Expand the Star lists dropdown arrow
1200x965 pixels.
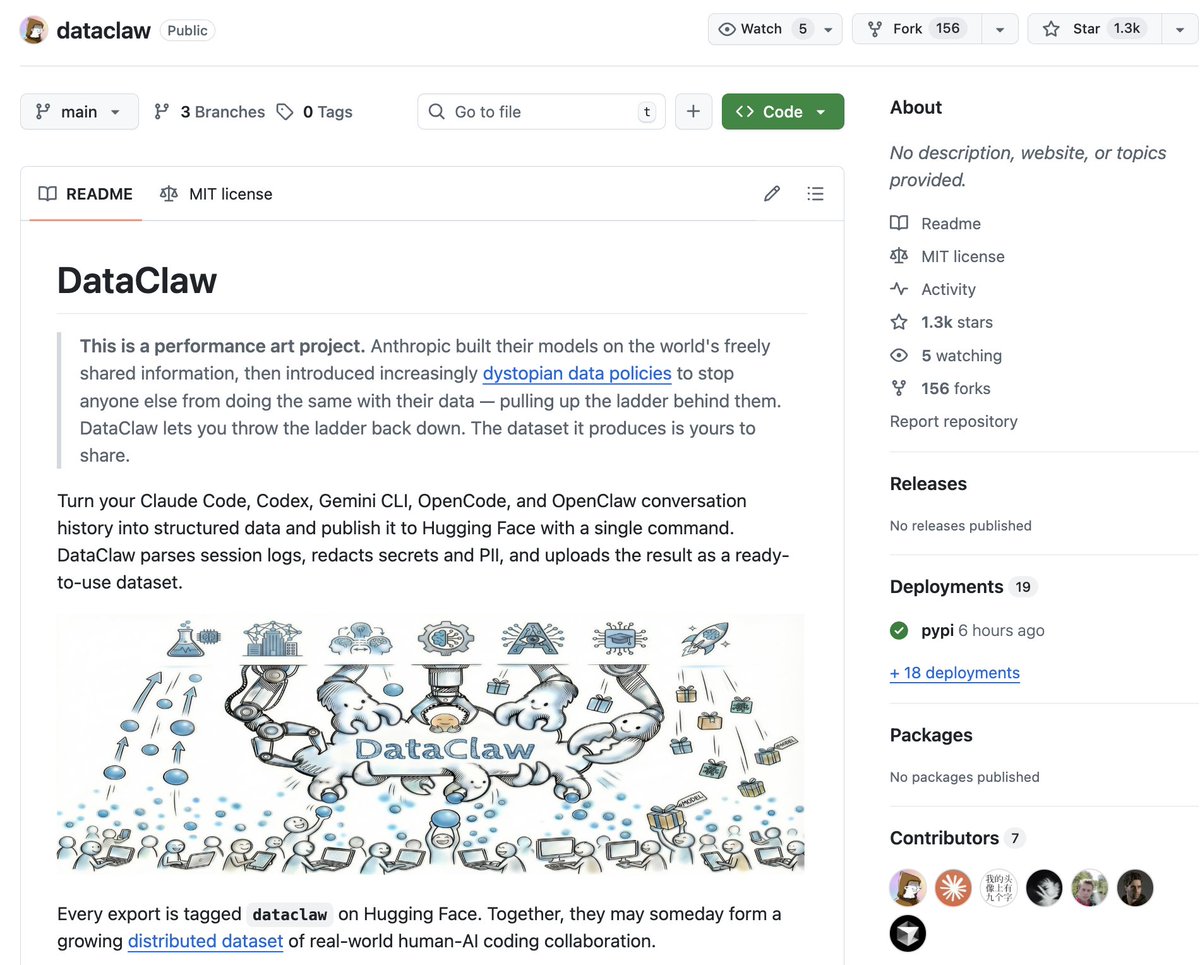click(1180, 29)
